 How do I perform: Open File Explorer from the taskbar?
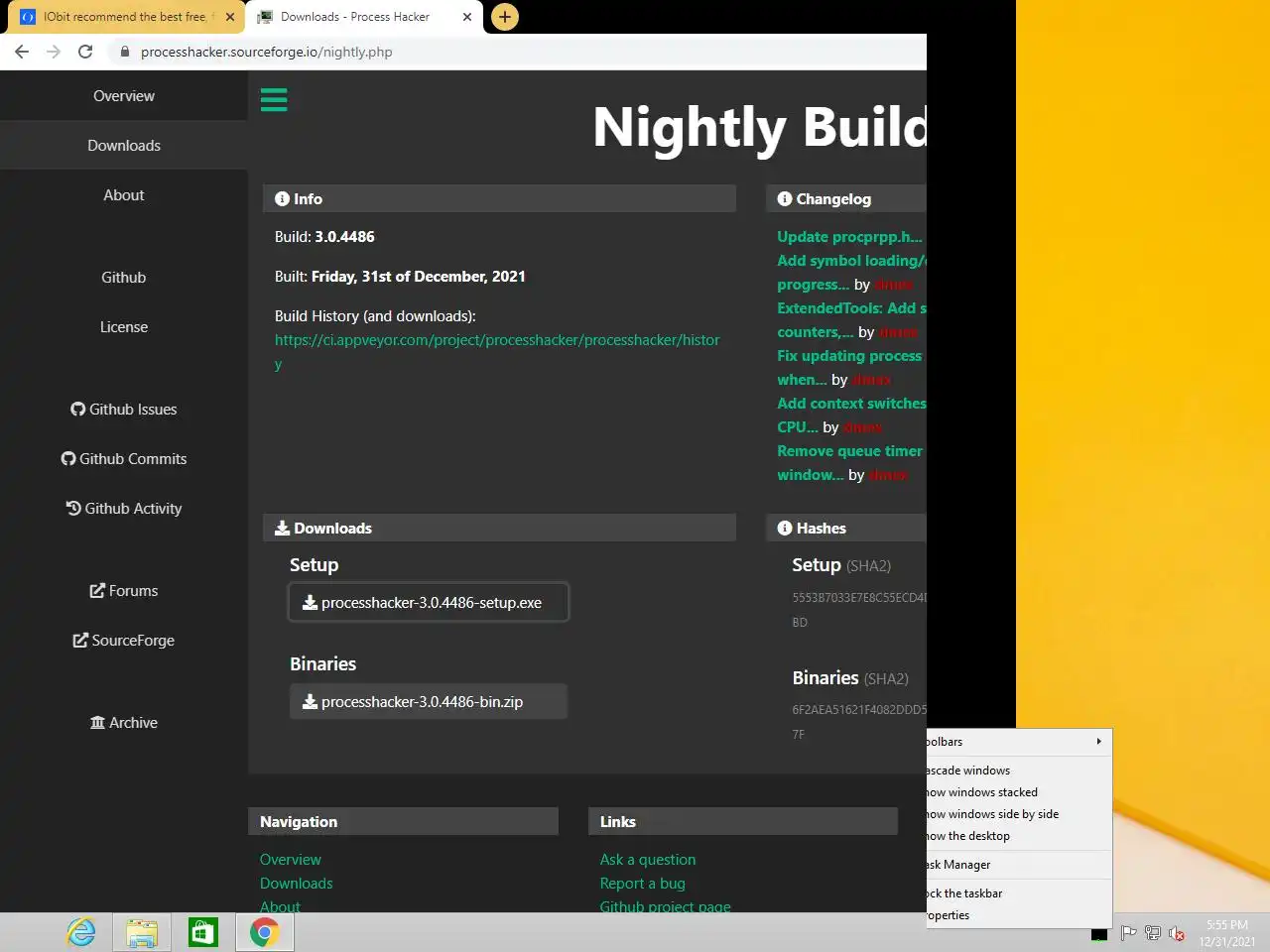point(142,932)
